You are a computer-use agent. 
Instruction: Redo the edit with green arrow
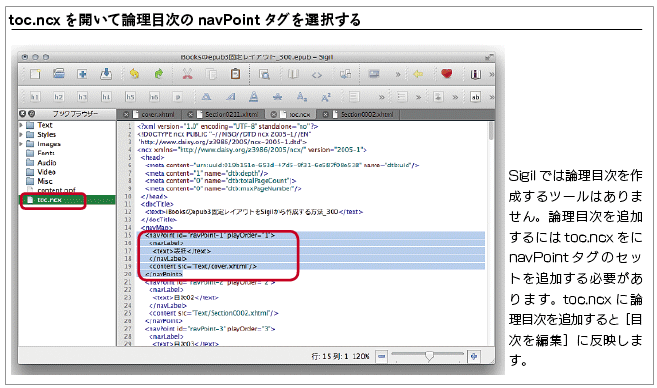click(158, 74)
